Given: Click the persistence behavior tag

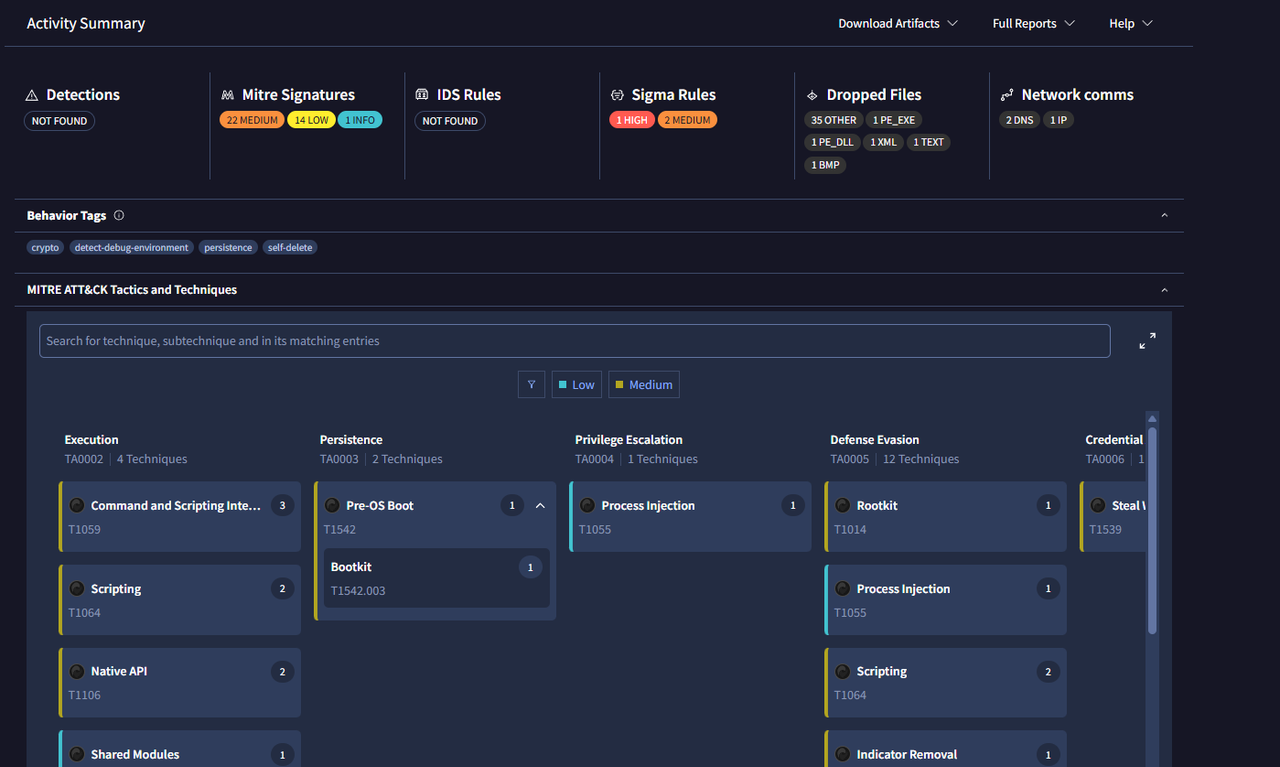Looking at the screenshot, I should 228,247.
